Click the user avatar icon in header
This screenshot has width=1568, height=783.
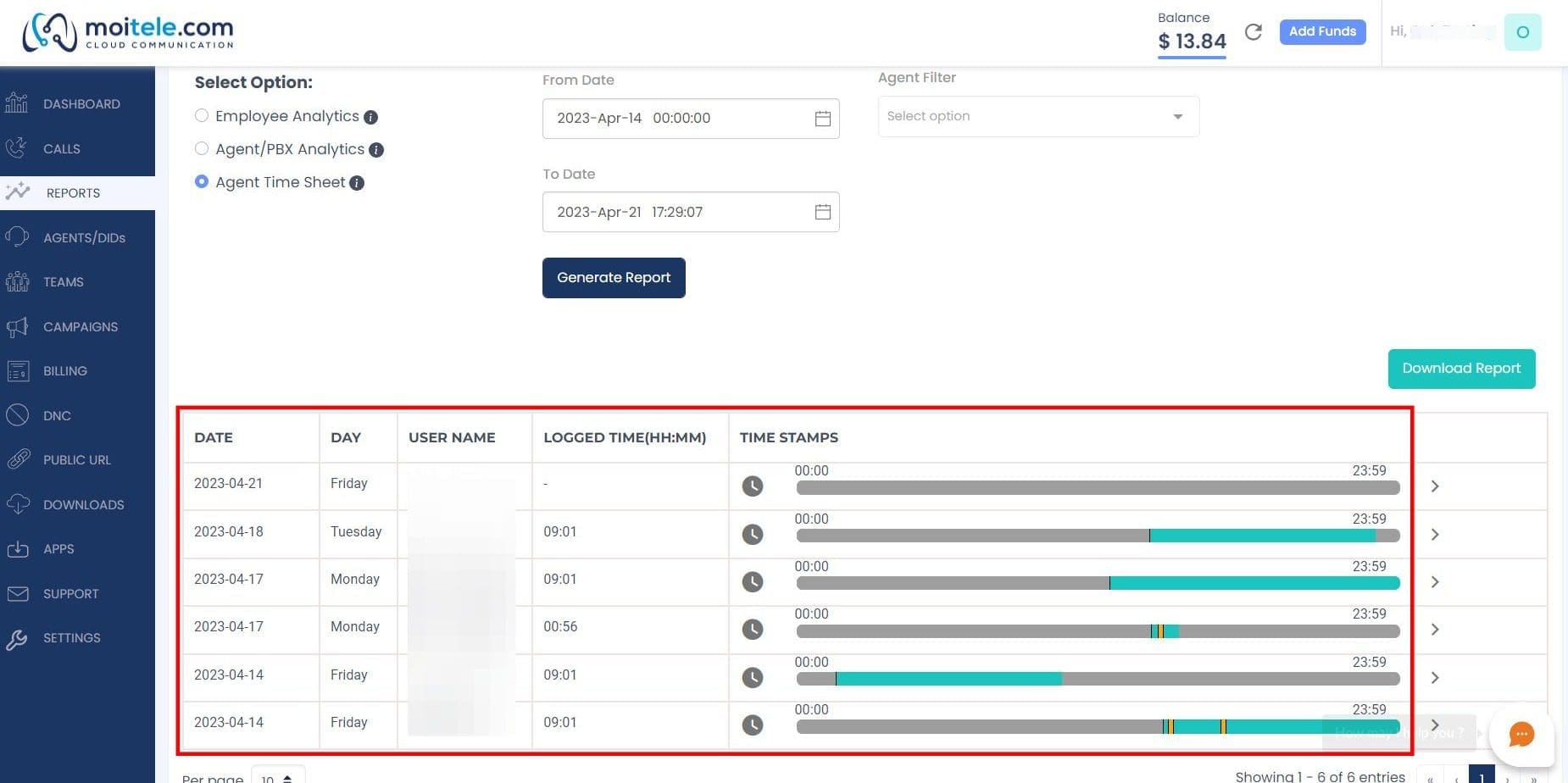coord(1522,32)
